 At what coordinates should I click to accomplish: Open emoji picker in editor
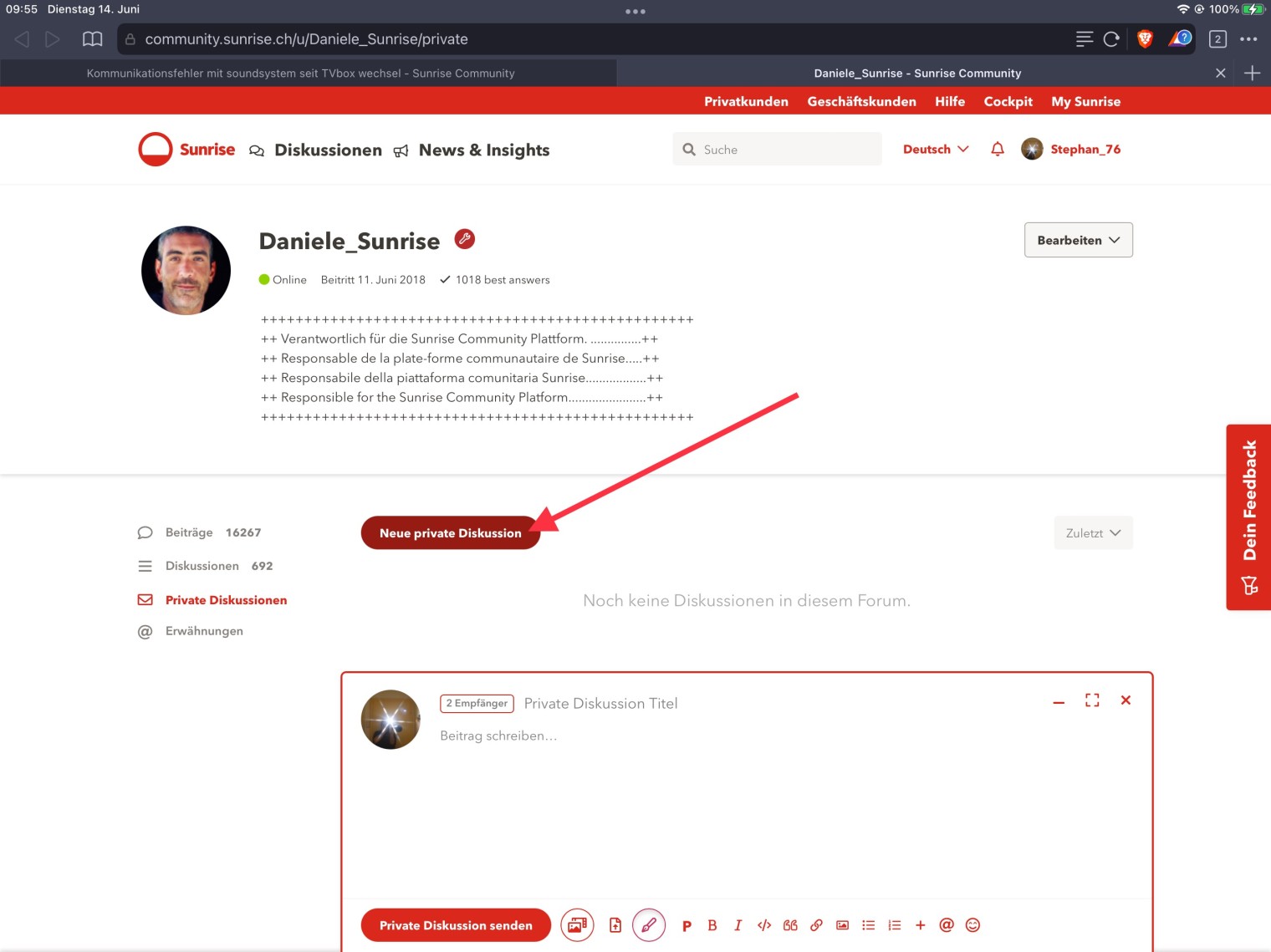pyautogui.click(x=972, y=925)
